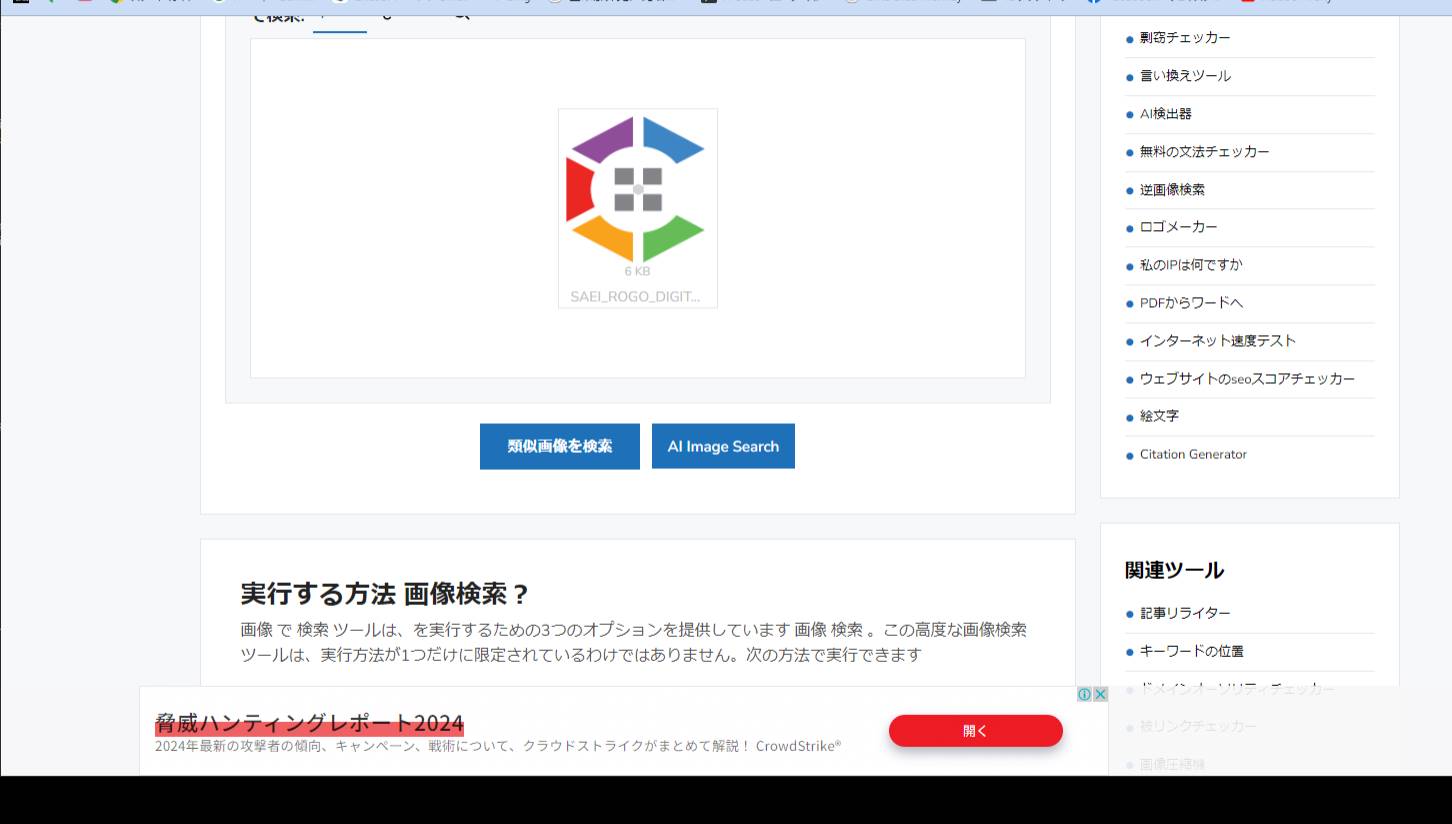Click the red 開く ad button
Screen dimensions: 1452x824
click(976, 731)
